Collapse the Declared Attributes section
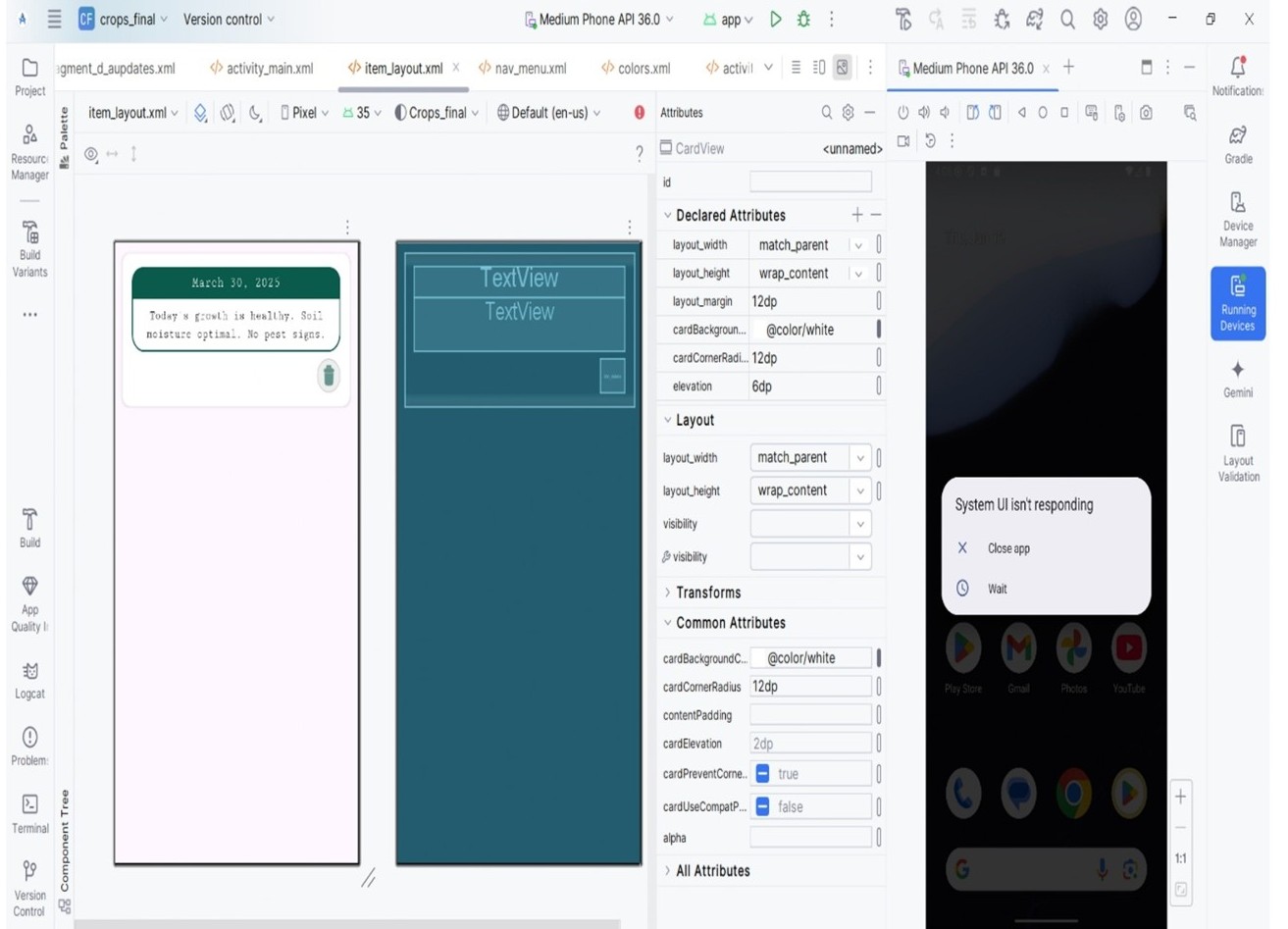 668,216
